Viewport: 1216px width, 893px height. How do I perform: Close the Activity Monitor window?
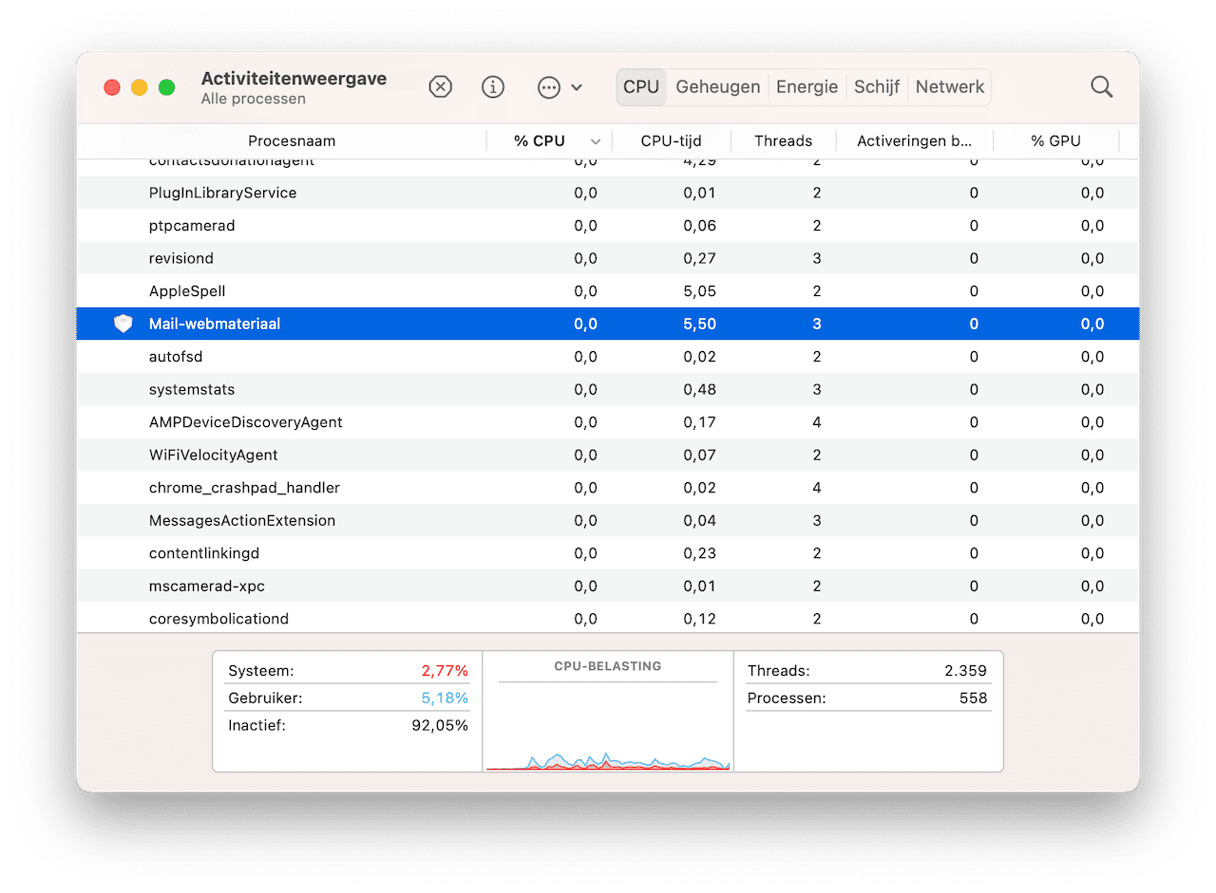click(x=112, y=88)
